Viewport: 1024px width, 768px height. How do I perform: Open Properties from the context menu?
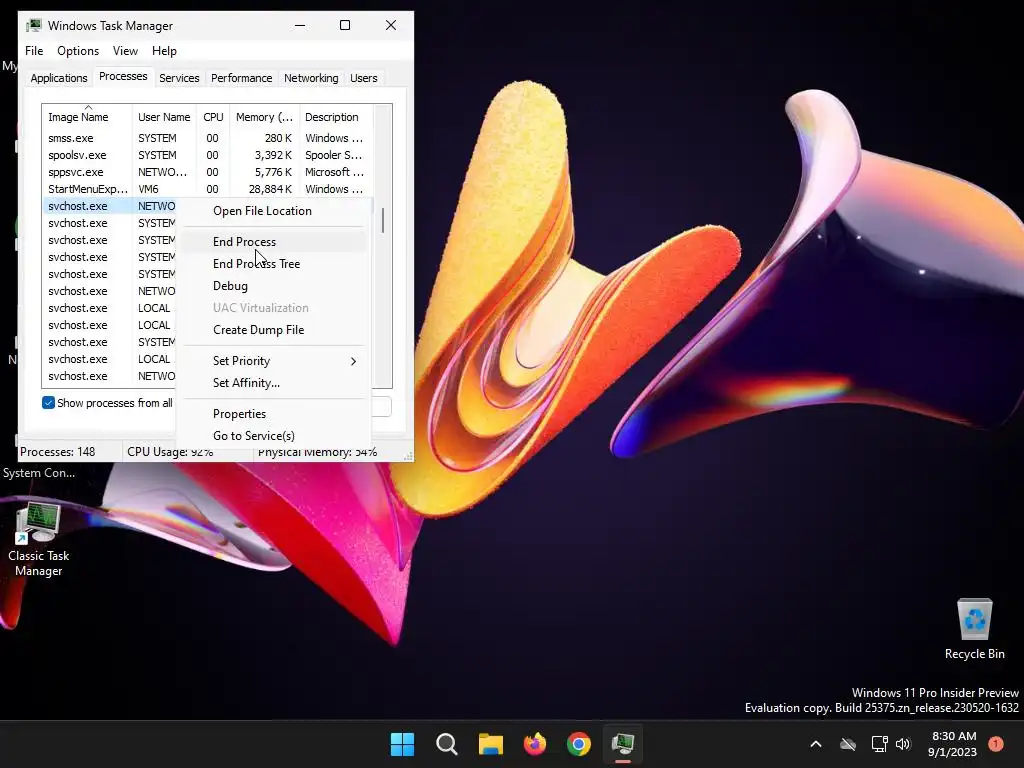[x=274, y=414]
